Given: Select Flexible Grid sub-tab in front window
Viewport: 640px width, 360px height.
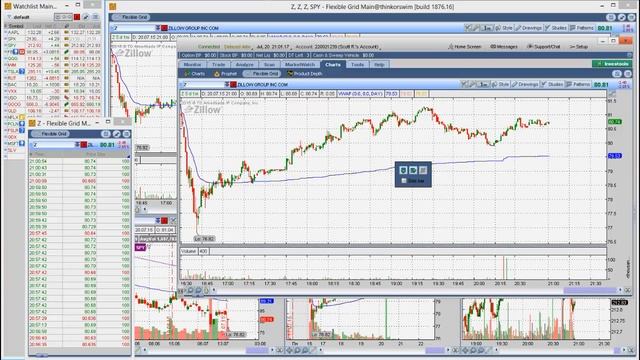Looking at the screenshot, I should tap(261, 74).
